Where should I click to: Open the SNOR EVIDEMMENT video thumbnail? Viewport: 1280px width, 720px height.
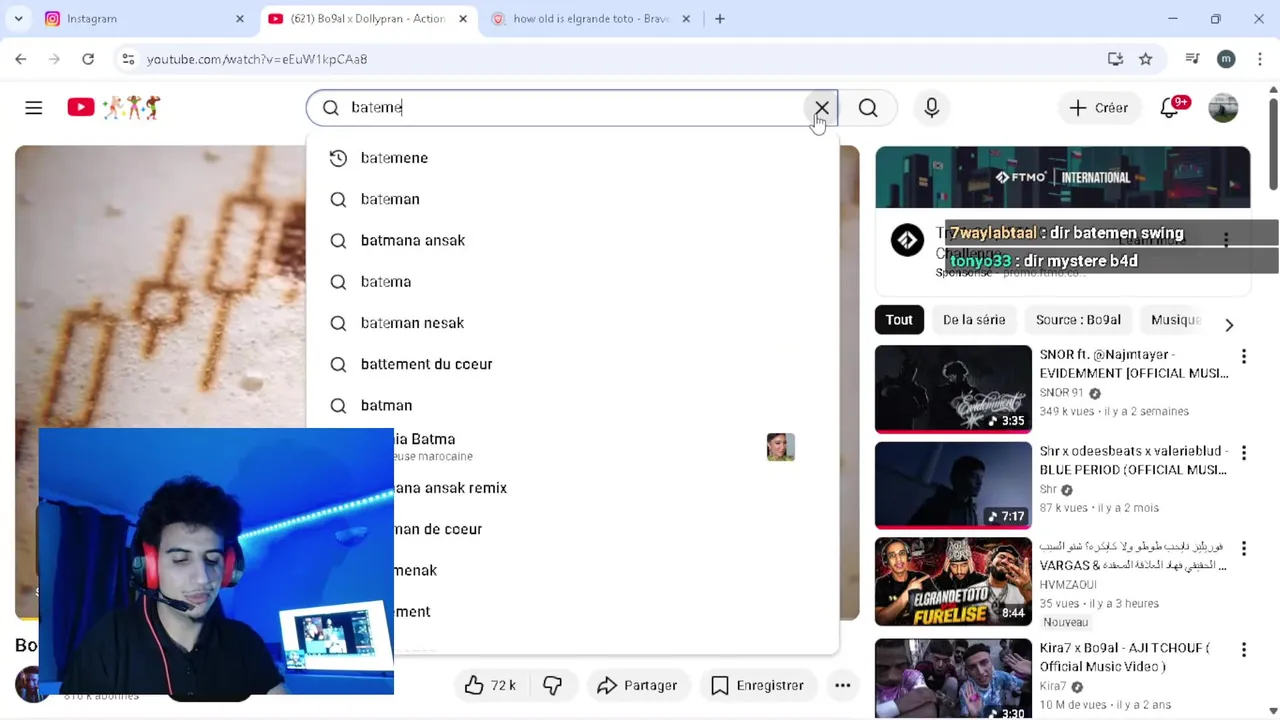[x=953, y=389]
